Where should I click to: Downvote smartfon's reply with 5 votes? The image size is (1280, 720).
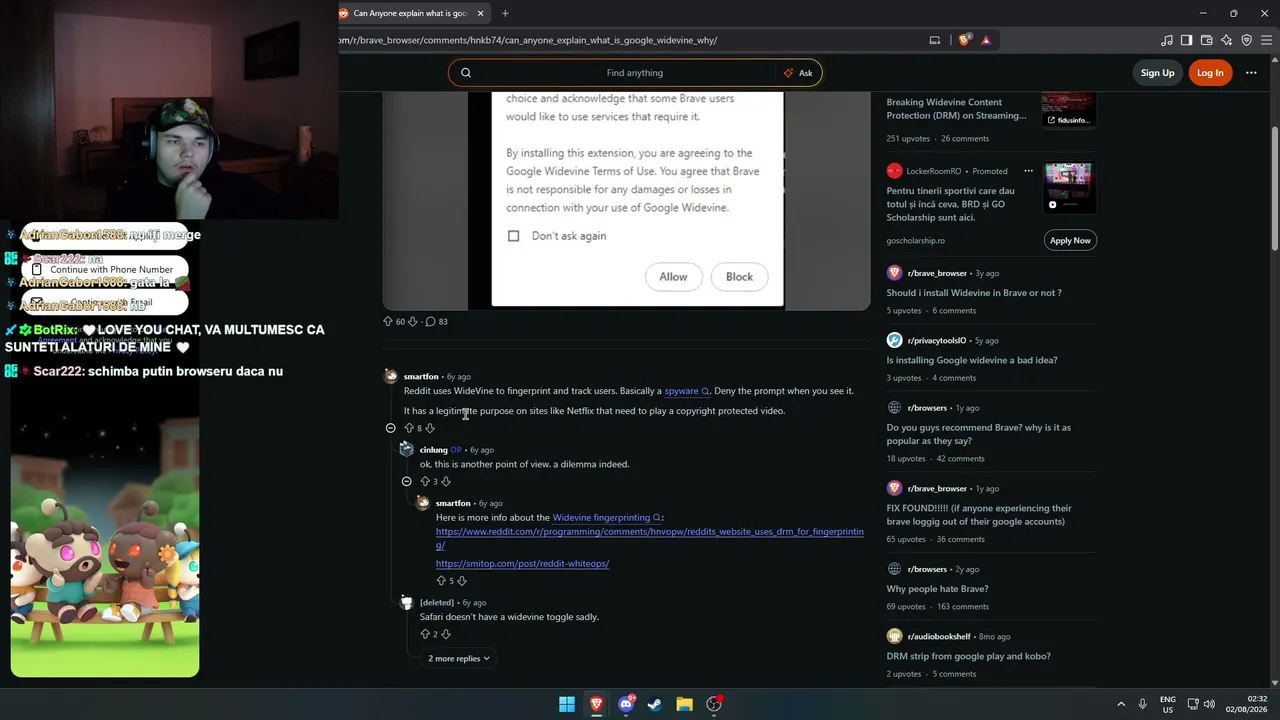pos(462,580)
